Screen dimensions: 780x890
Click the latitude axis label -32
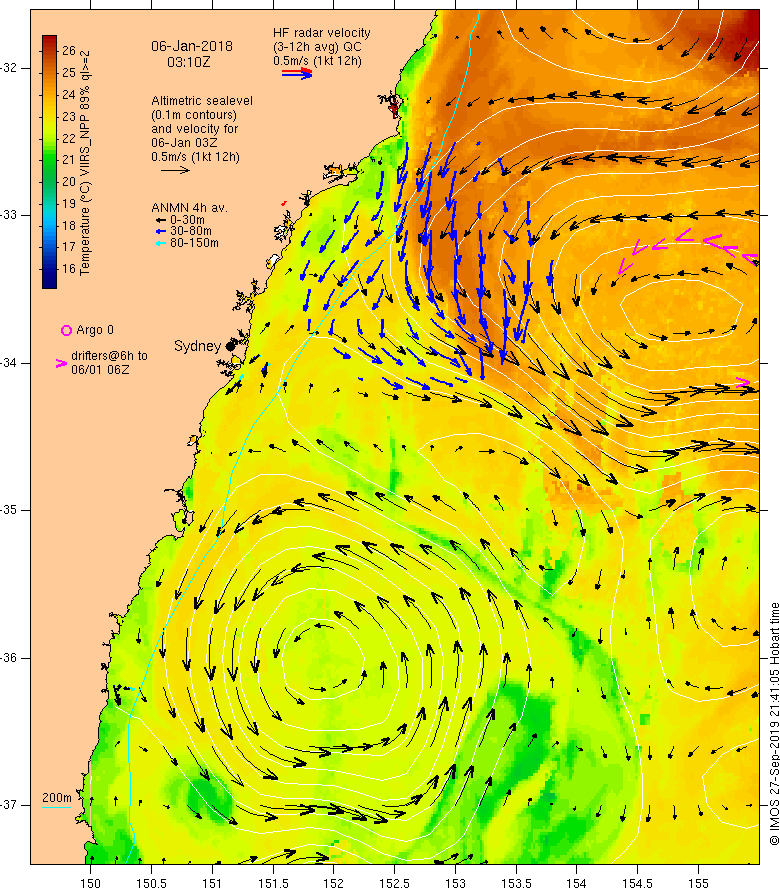(x=9, y=68)
